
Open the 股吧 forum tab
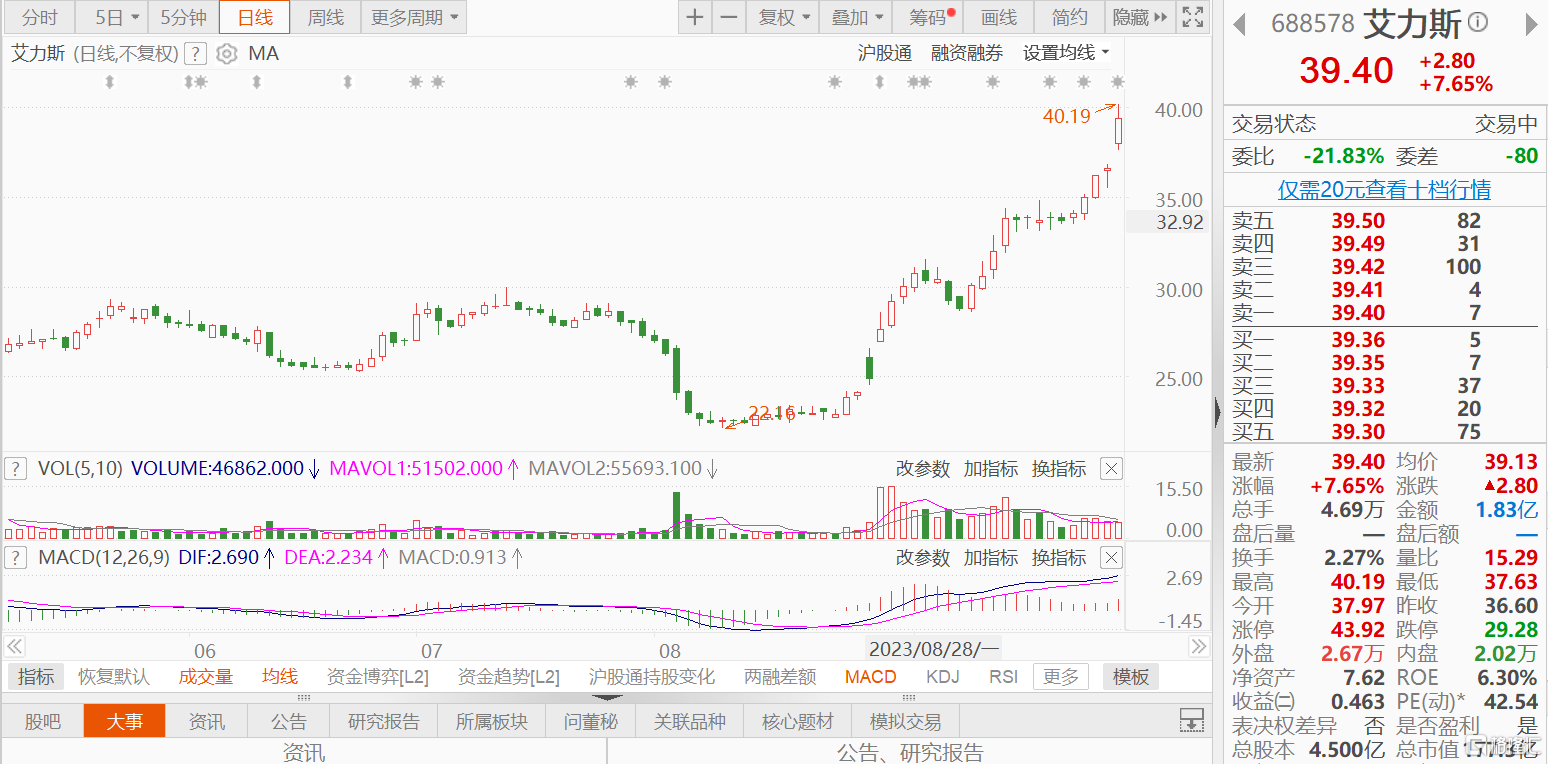coord(42,721)
